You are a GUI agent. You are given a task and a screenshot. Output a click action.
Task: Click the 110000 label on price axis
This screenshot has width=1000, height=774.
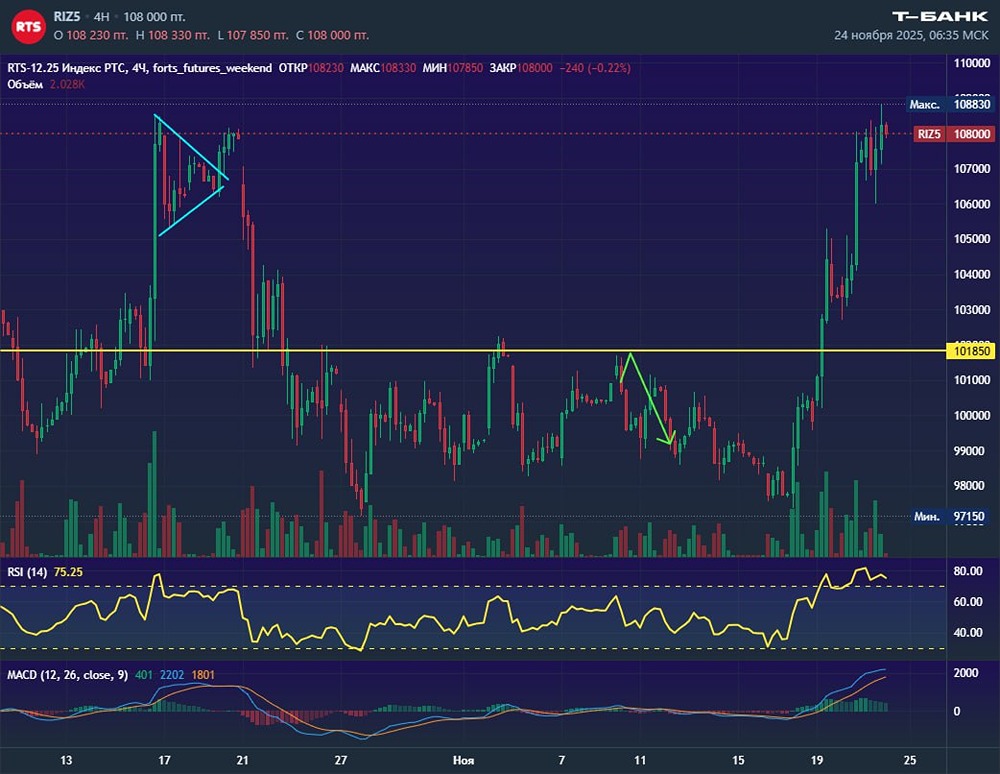[x=971, y=63]
